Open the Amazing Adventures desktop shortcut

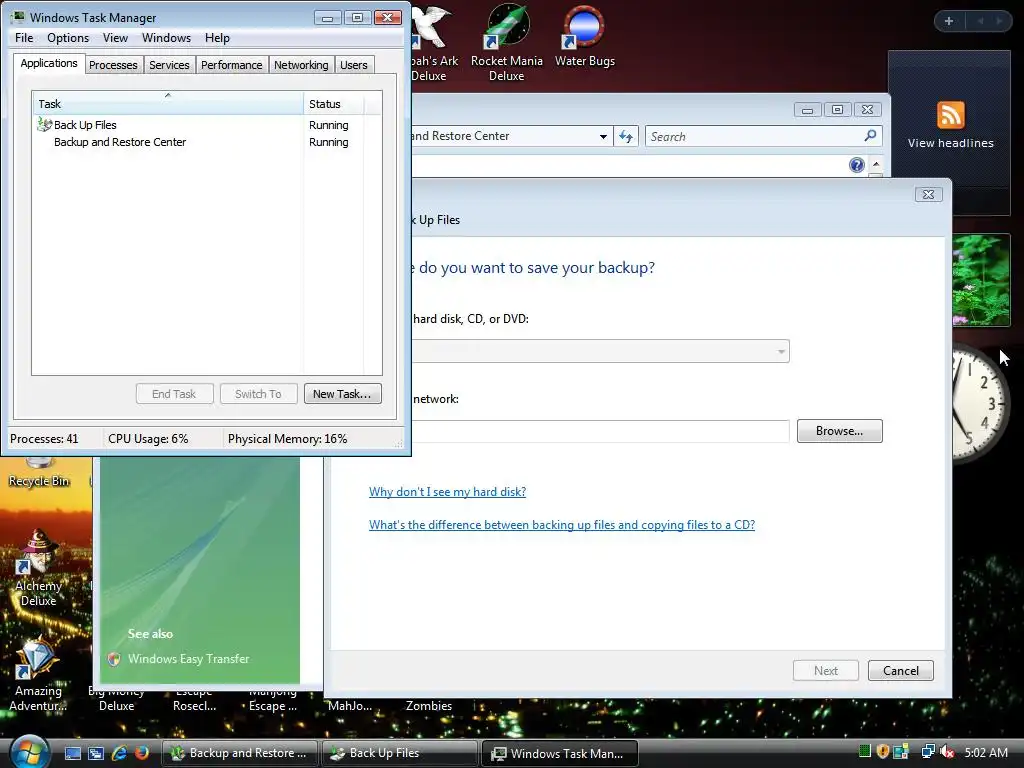[39, 675]
